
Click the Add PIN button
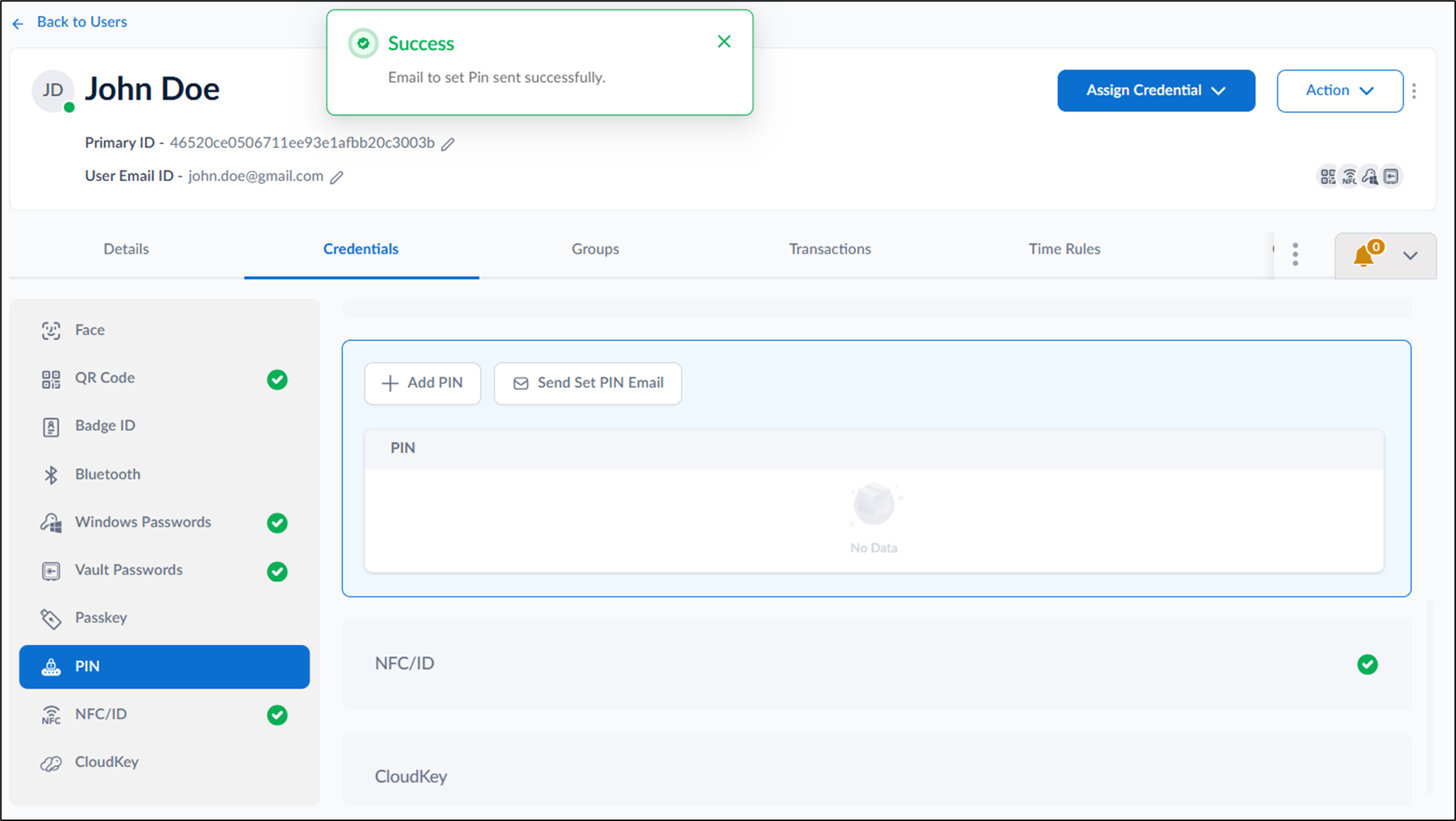pos(423,383)
